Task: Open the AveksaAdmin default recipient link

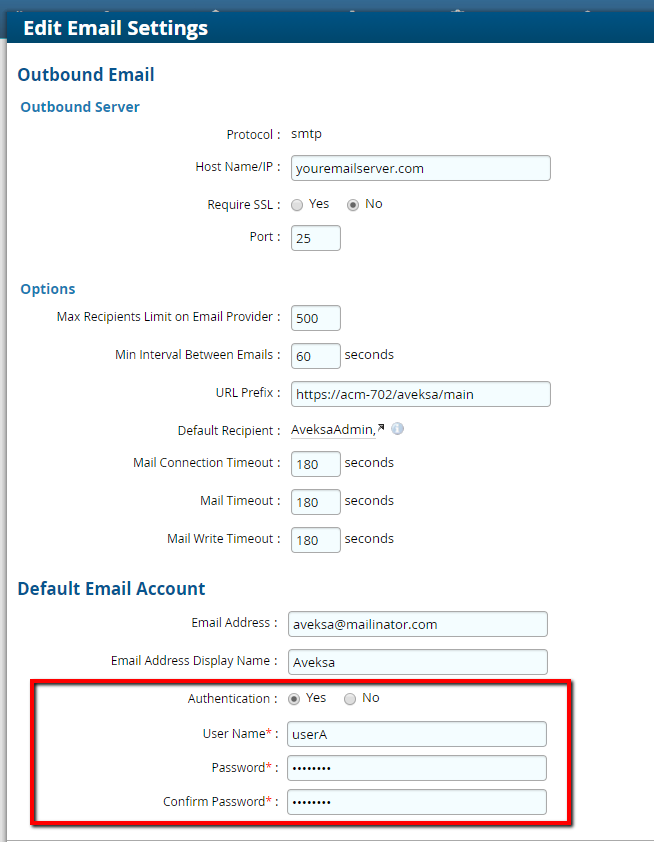Action: point(333,430)
